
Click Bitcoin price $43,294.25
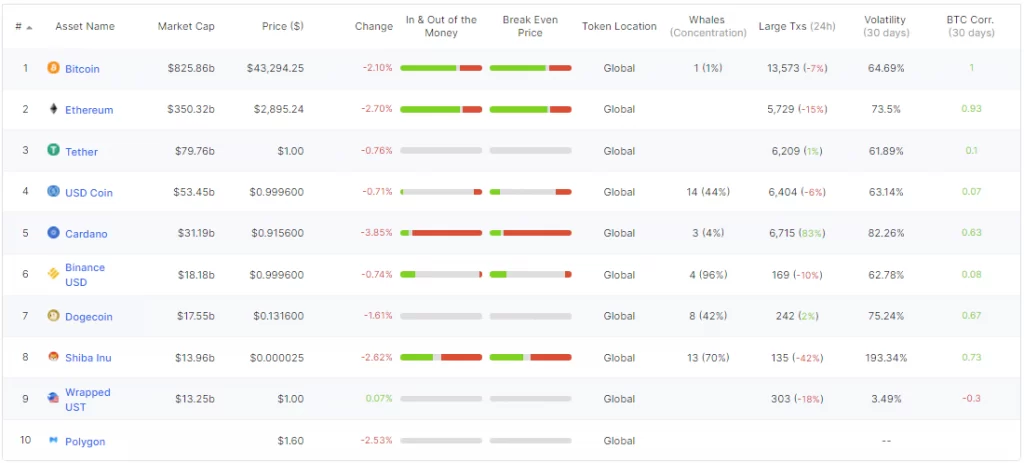275,68
